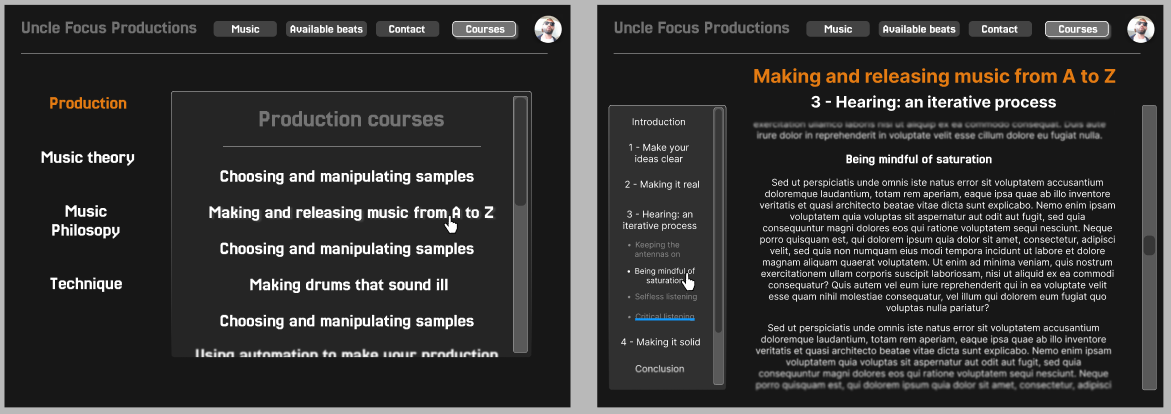Viewport: 1171px width, 414px height.
Task: Click the production courses list scrollbar
Action: click(521, 224)
